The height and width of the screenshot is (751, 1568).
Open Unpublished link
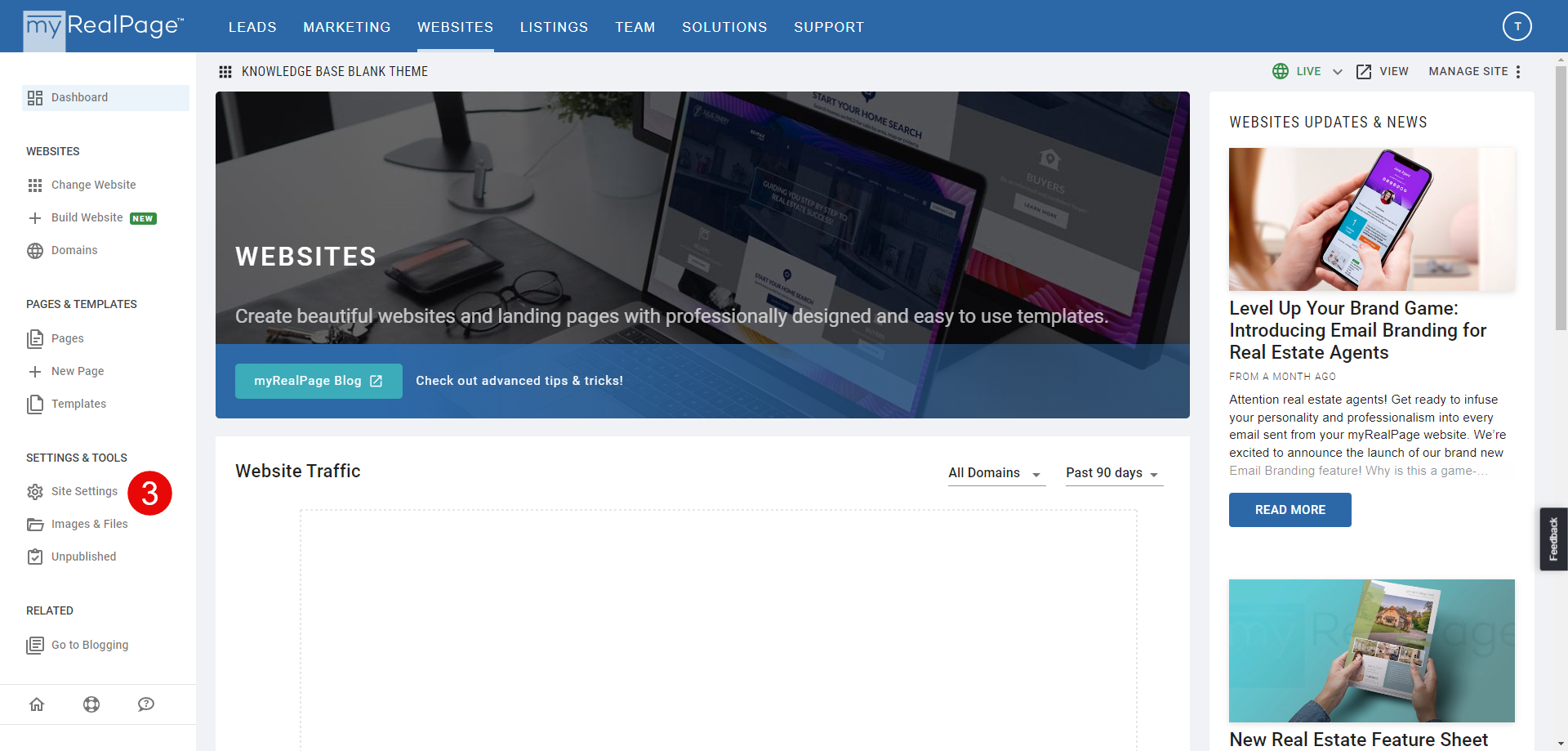pos(84,557)
